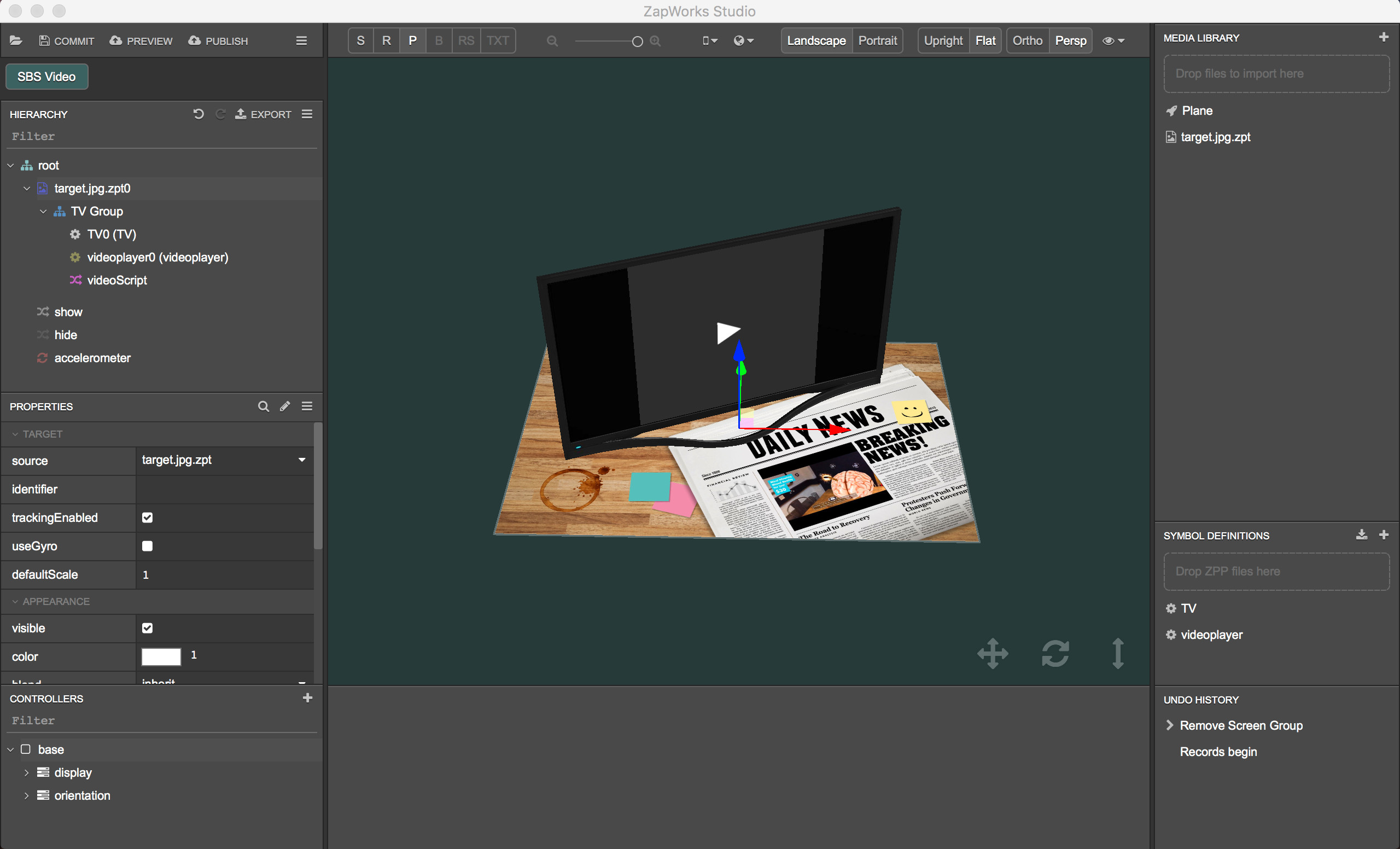Viewport: 1400px width, 849px height.
Task: Open the source target.jpg.zpt dropdown
Action: [302, 460]
